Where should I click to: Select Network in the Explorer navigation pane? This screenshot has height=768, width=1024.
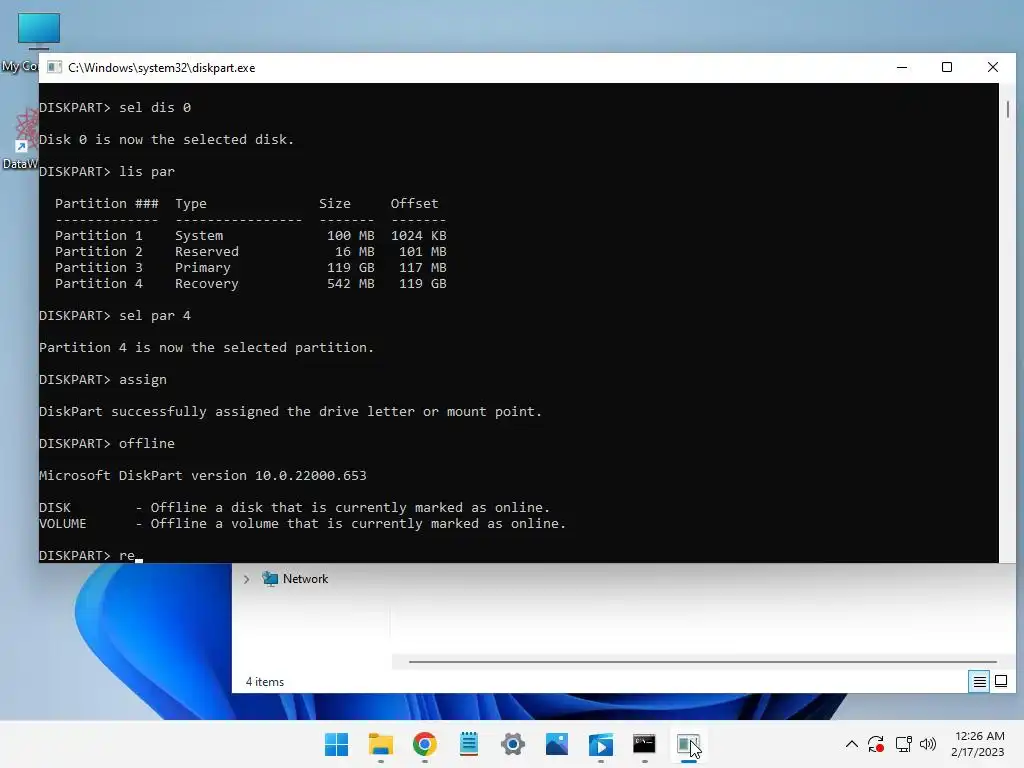coord(305,579)
